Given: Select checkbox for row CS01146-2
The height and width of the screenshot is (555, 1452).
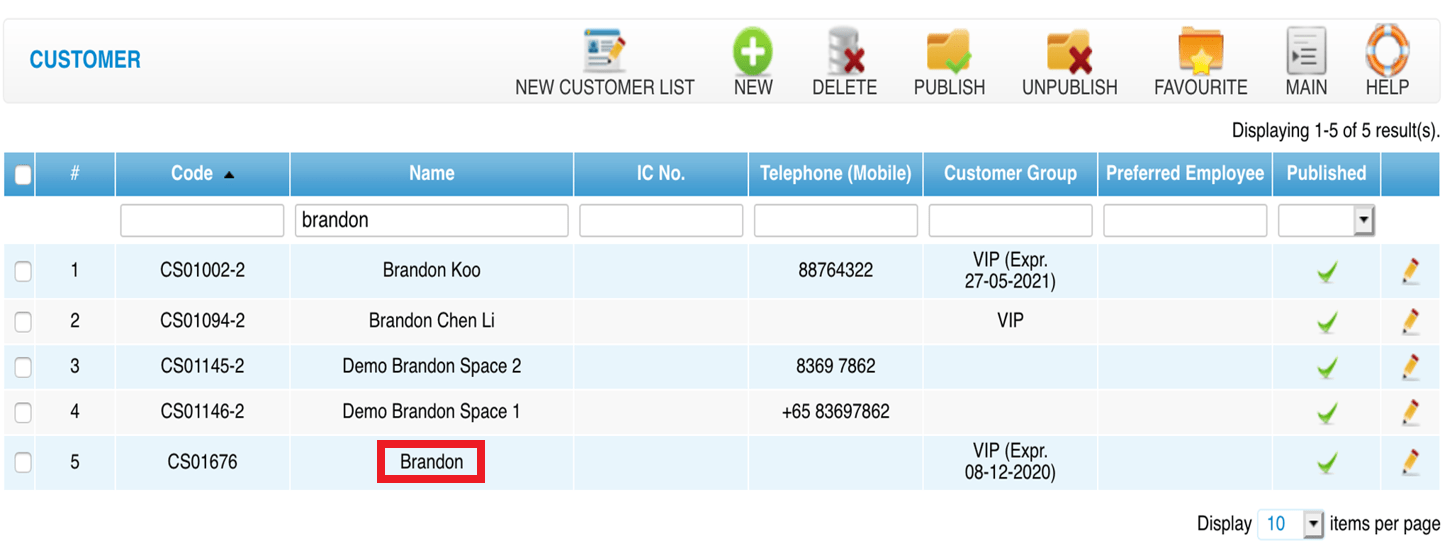Looking at the screenshot, I should [x=23, y=412].
